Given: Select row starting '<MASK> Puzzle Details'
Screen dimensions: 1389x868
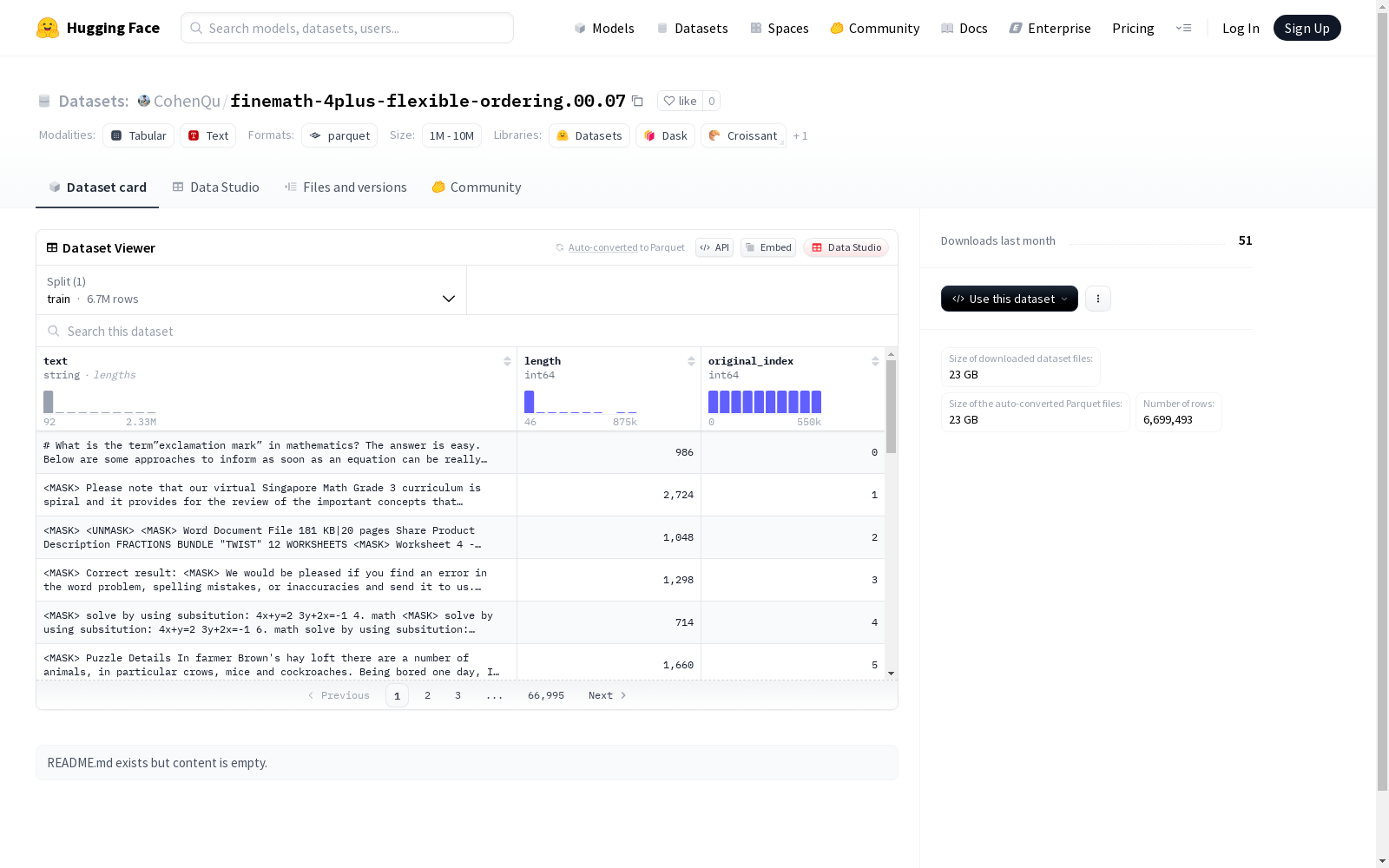Looking at the screenshot, I should click(460, 663).
